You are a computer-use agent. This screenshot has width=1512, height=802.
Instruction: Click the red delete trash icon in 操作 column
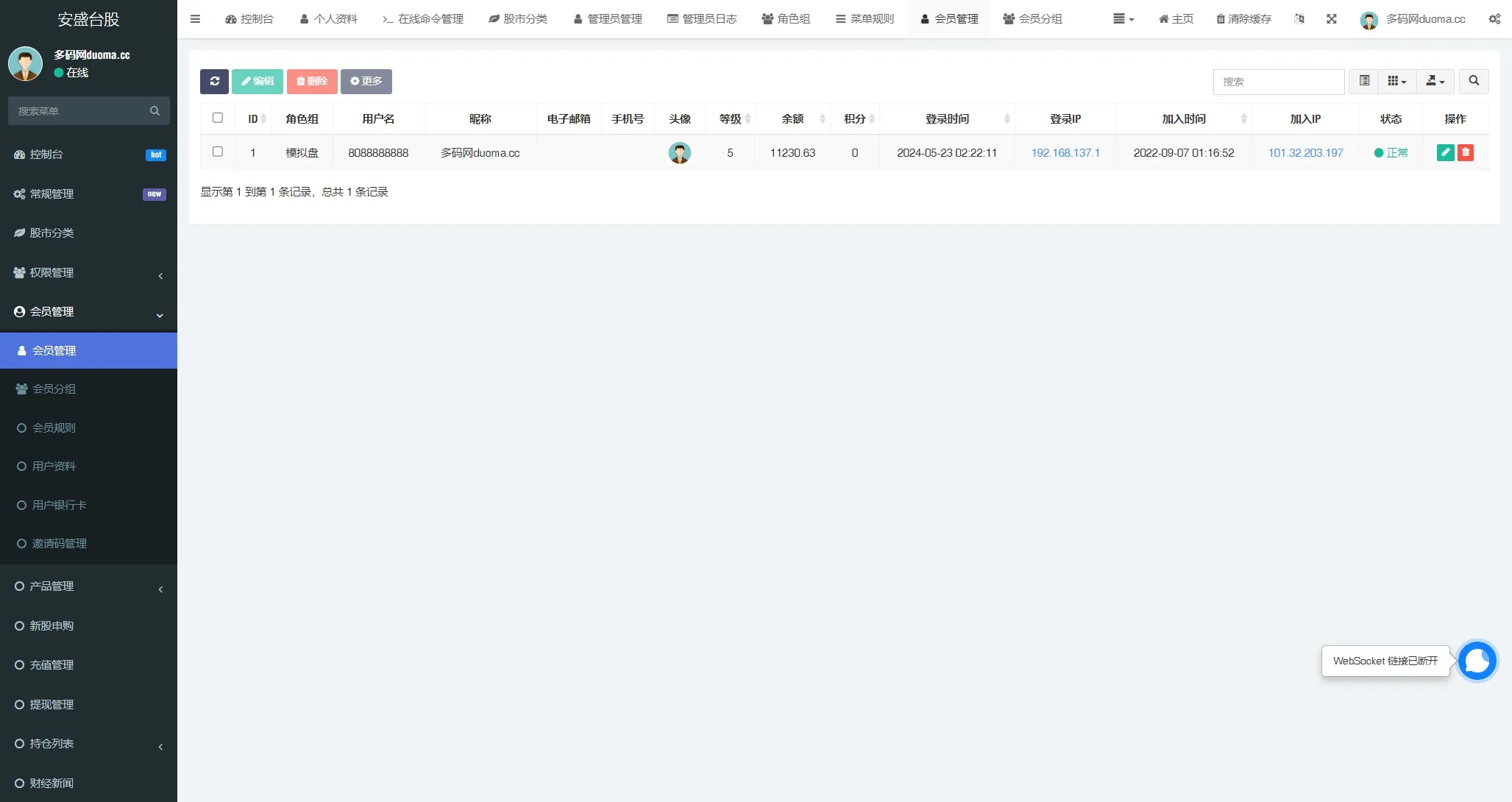coord(1466,152)
